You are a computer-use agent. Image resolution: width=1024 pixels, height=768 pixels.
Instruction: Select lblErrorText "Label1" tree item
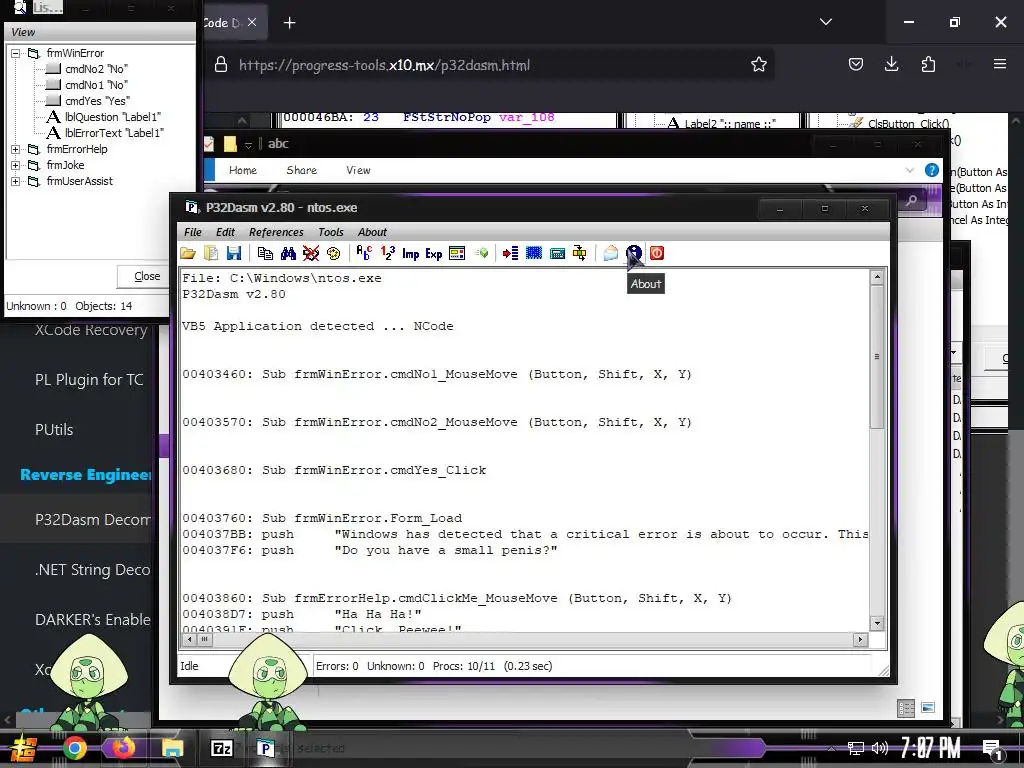(x=114, y=133)
